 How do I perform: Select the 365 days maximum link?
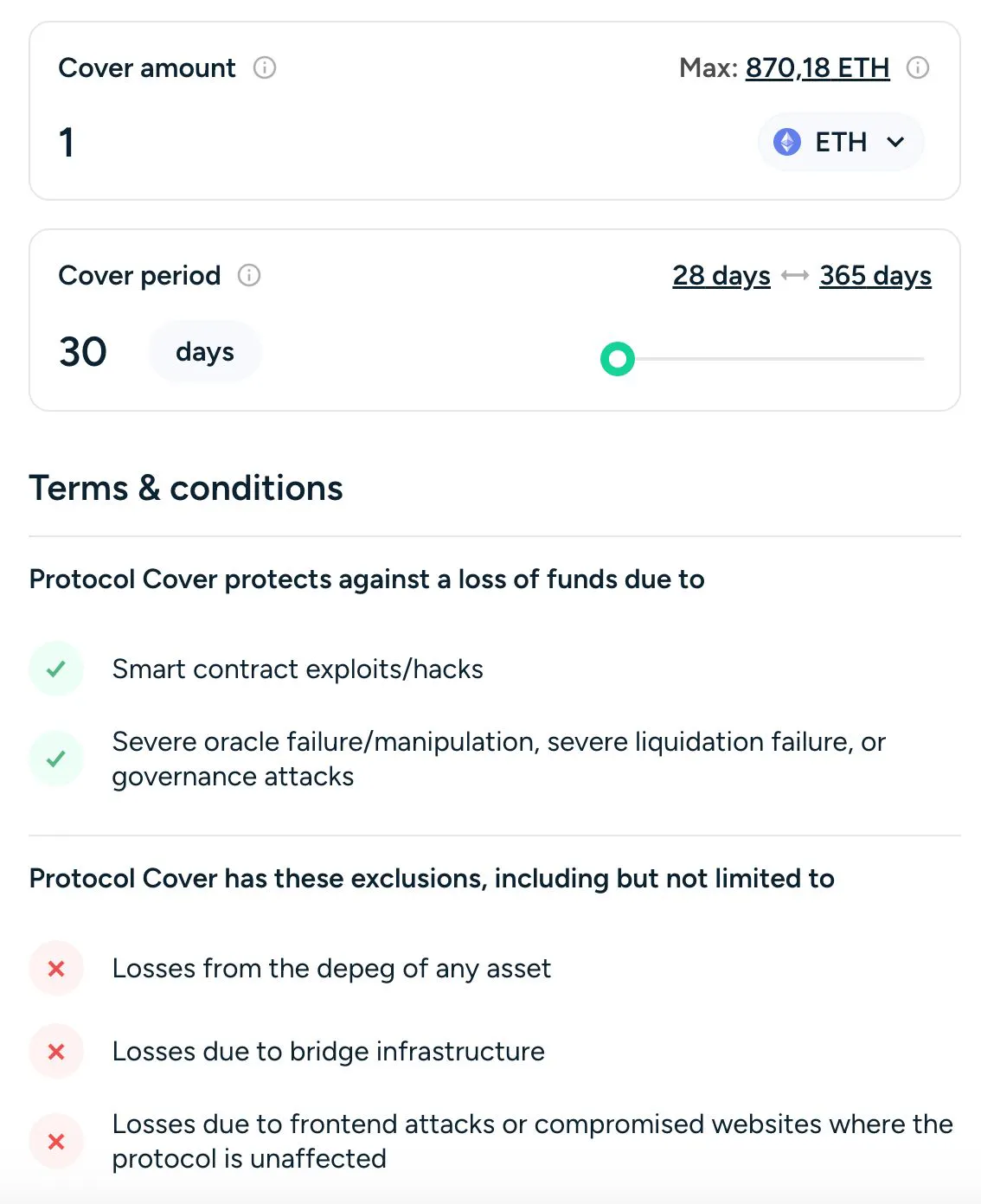[x=875, y=275]
